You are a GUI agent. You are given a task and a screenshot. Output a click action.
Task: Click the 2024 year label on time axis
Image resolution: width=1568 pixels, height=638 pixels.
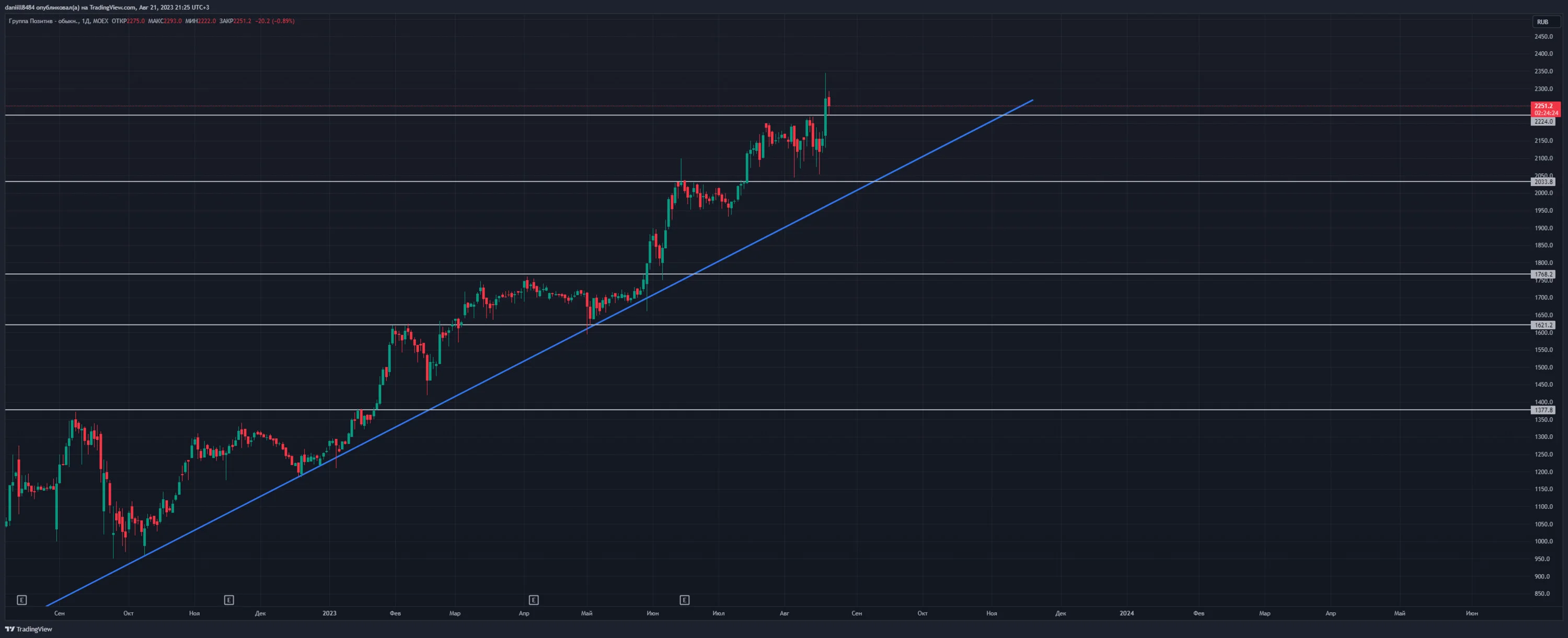(1127, 613)
